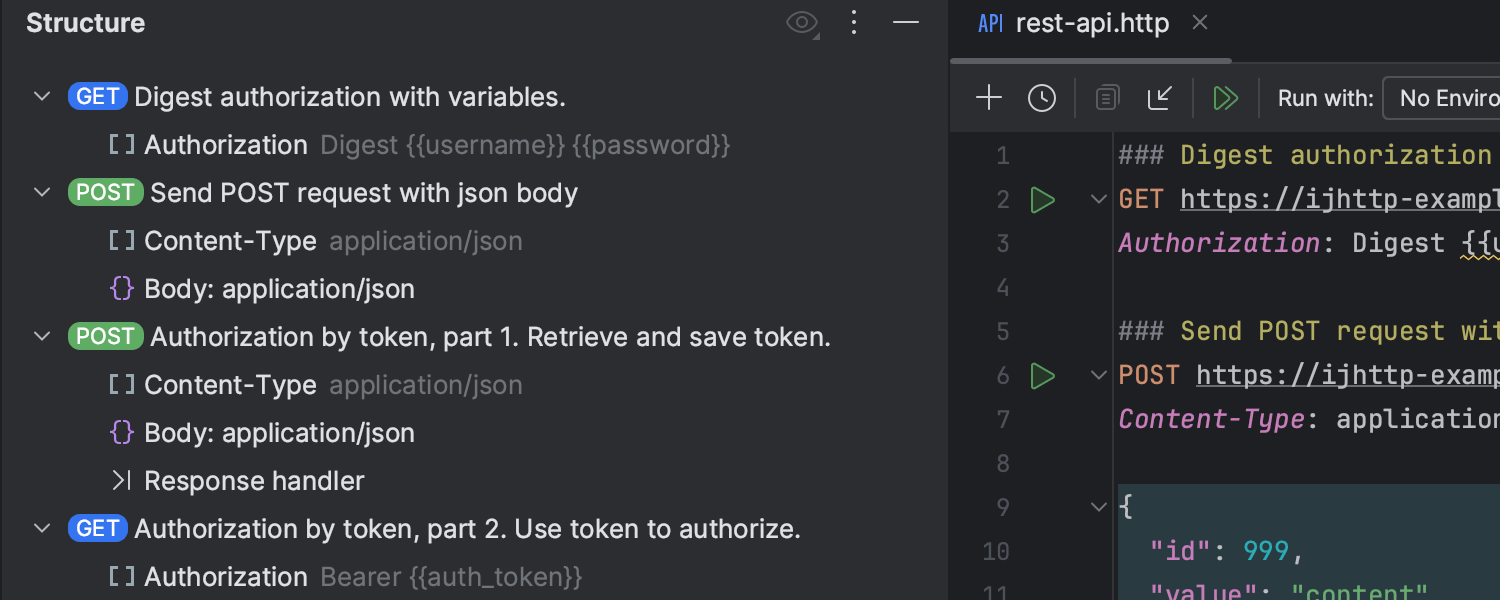Click the examples document icon in the editor toolbar
The width and height of the screenshot is (1500, 600).
click(1107, 98)
